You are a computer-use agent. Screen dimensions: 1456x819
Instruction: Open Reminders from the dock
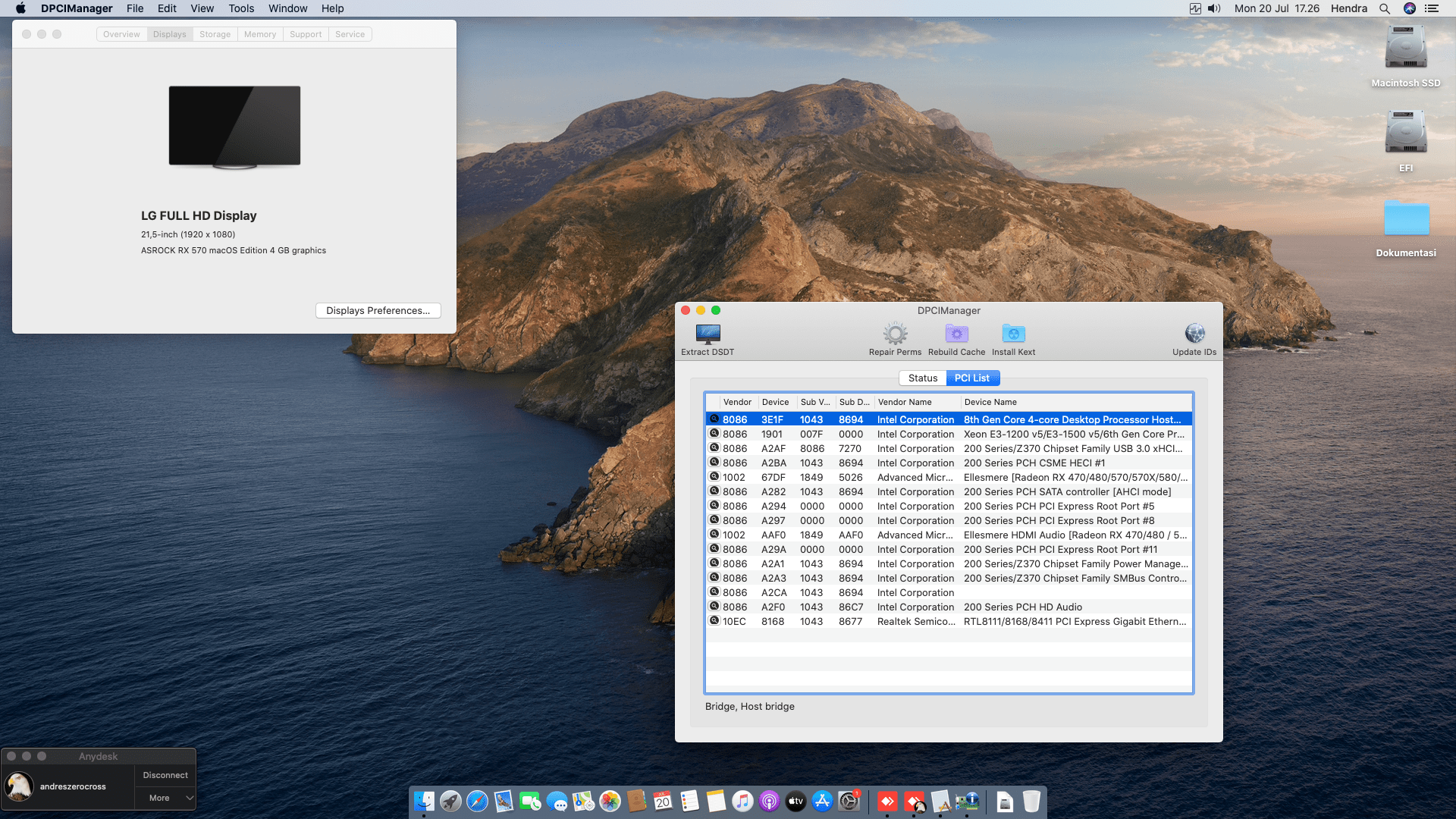pyautogui.click(x=689, y=801)
